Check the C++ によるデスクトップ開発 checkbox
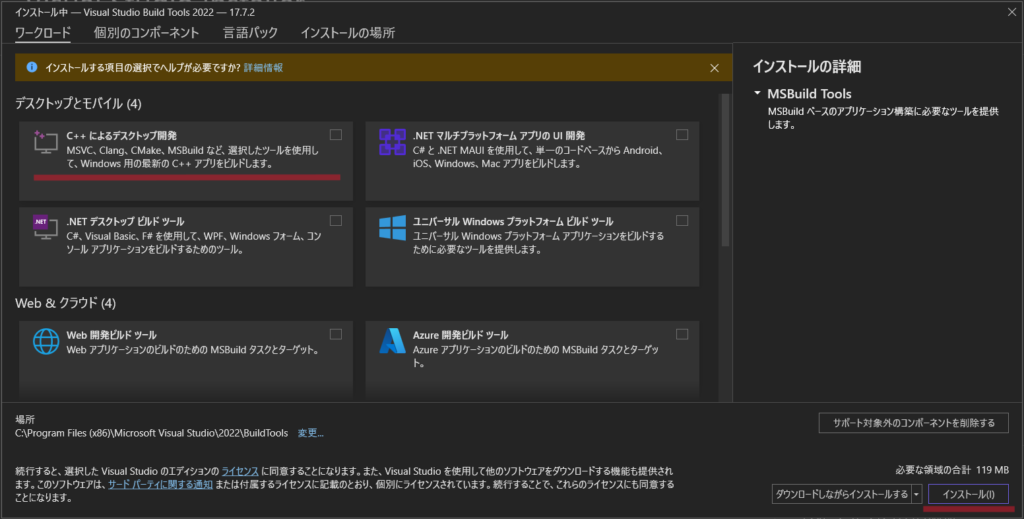Image resolution: width=1024 pixels, height=519 pixels. tap(336, 134)
